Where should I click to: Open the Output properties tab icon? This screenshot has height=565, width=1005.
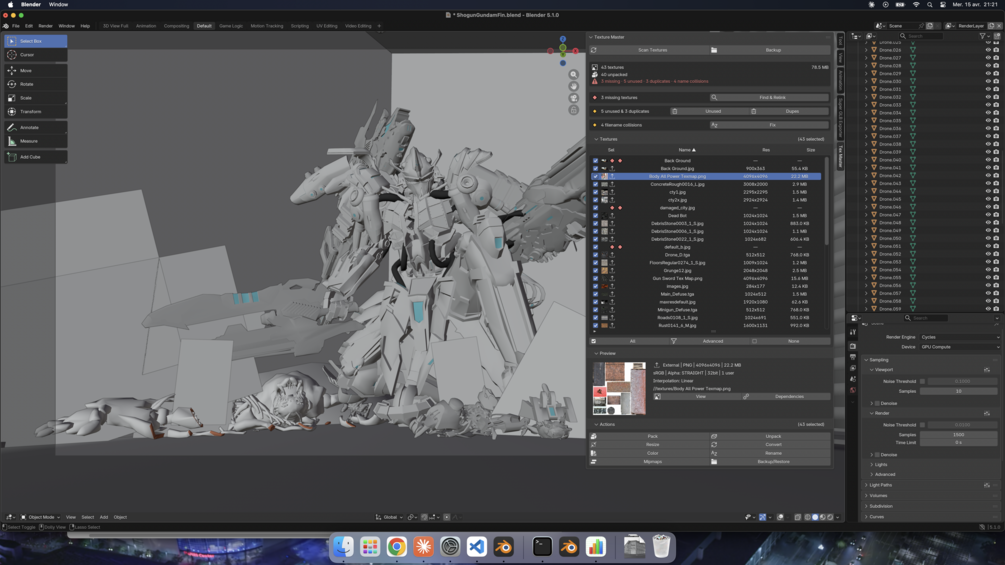pos(853,357)
